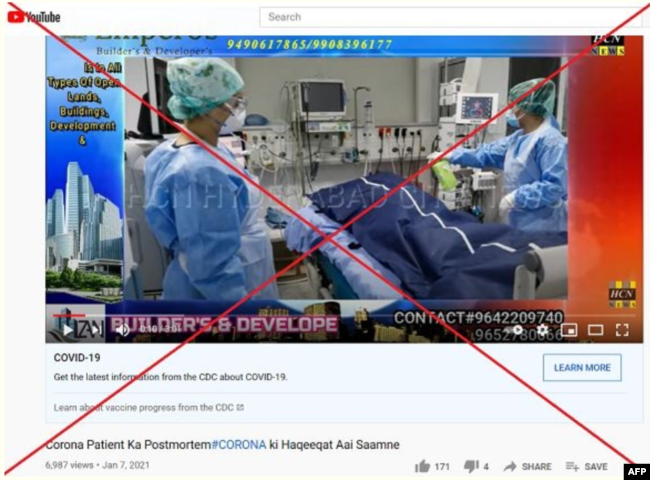Click the video frame showing hospital room
The height and width of the screenshot is (480, 650).
pyautogui.click(x=340, y=180)
